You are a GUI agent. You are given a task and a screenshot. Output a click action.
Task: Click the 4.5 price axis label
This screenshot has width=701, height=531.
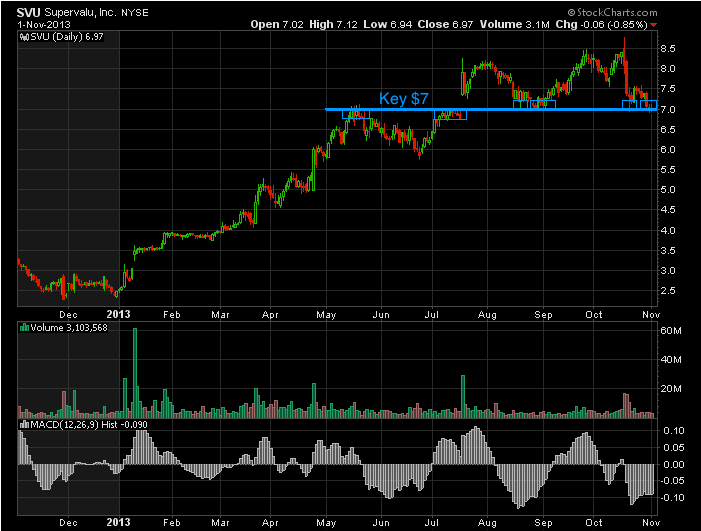668,210
